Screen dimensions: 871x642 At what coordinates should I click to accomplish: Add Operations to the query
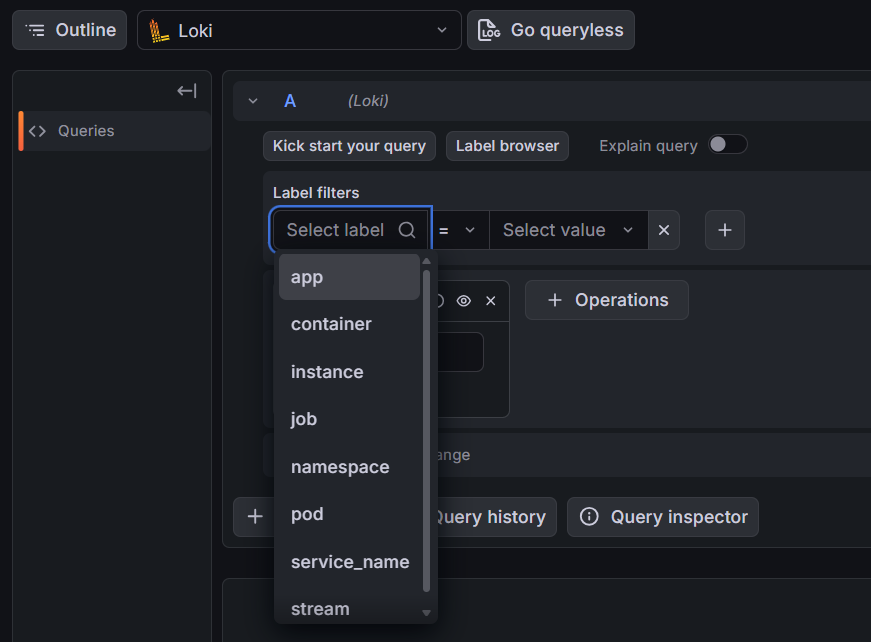607,300
